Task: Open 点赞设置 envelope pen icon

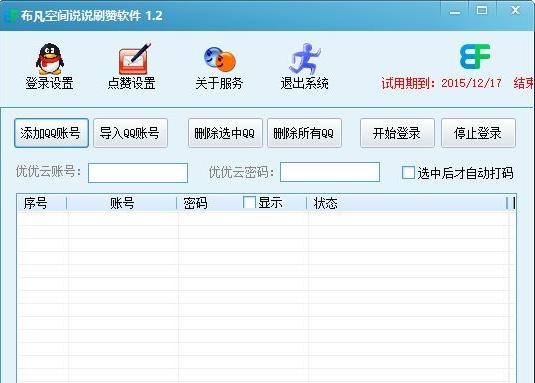Action: [x=134, y=59]
